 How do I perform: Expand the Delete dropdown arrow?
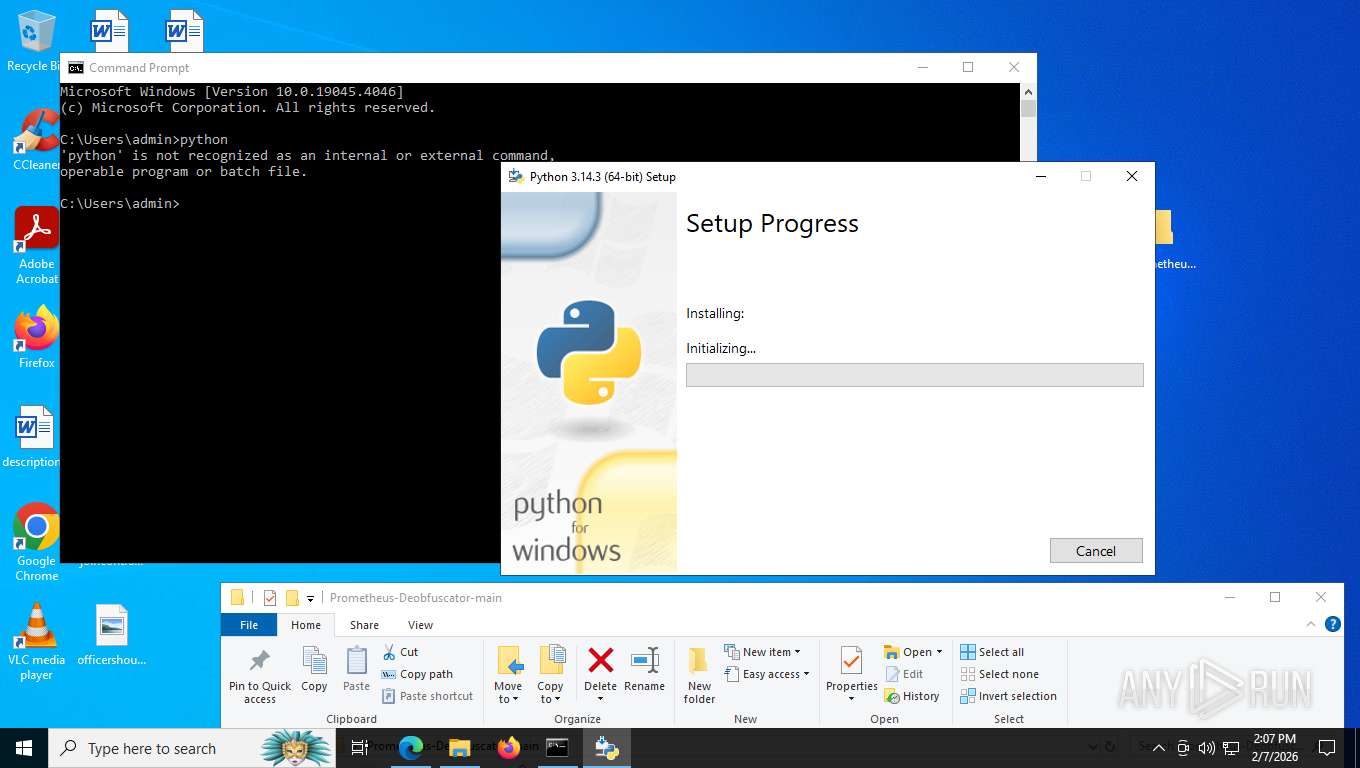[x=600, y=699]
